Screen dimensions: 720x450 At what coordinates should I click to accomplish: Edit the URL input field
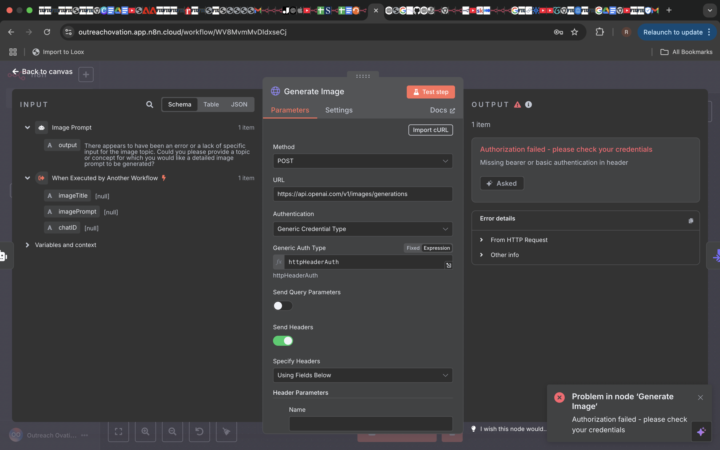click(x=362, y=194)
